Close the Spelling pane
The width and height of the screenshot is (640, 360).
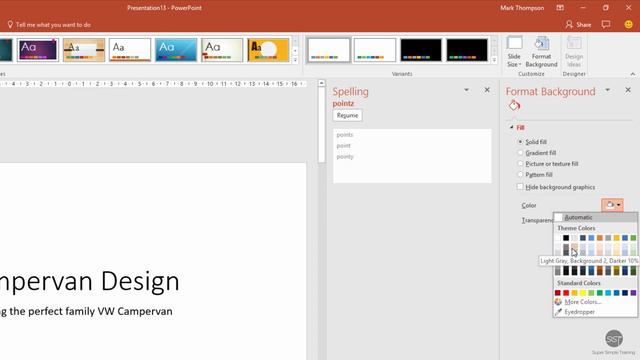487,90
